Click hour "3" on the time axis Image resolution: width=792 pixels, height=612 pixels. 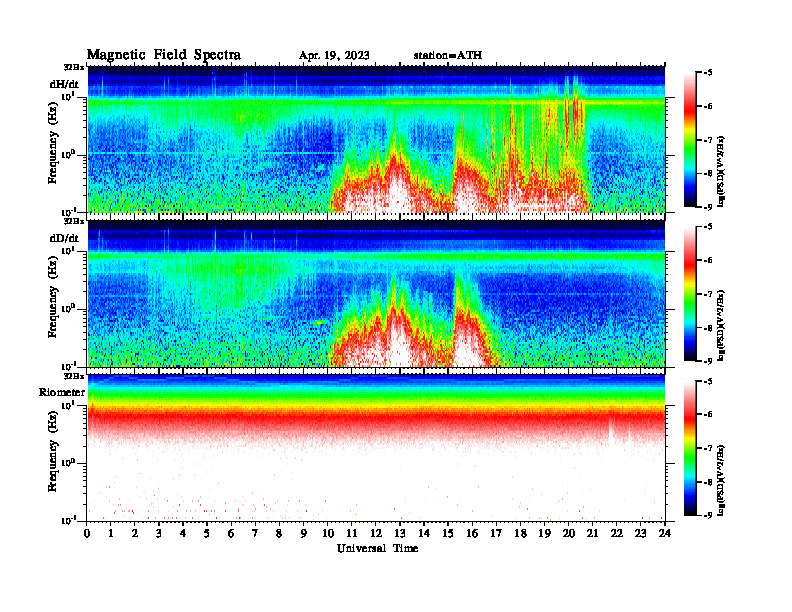click(x=159, y=534)
